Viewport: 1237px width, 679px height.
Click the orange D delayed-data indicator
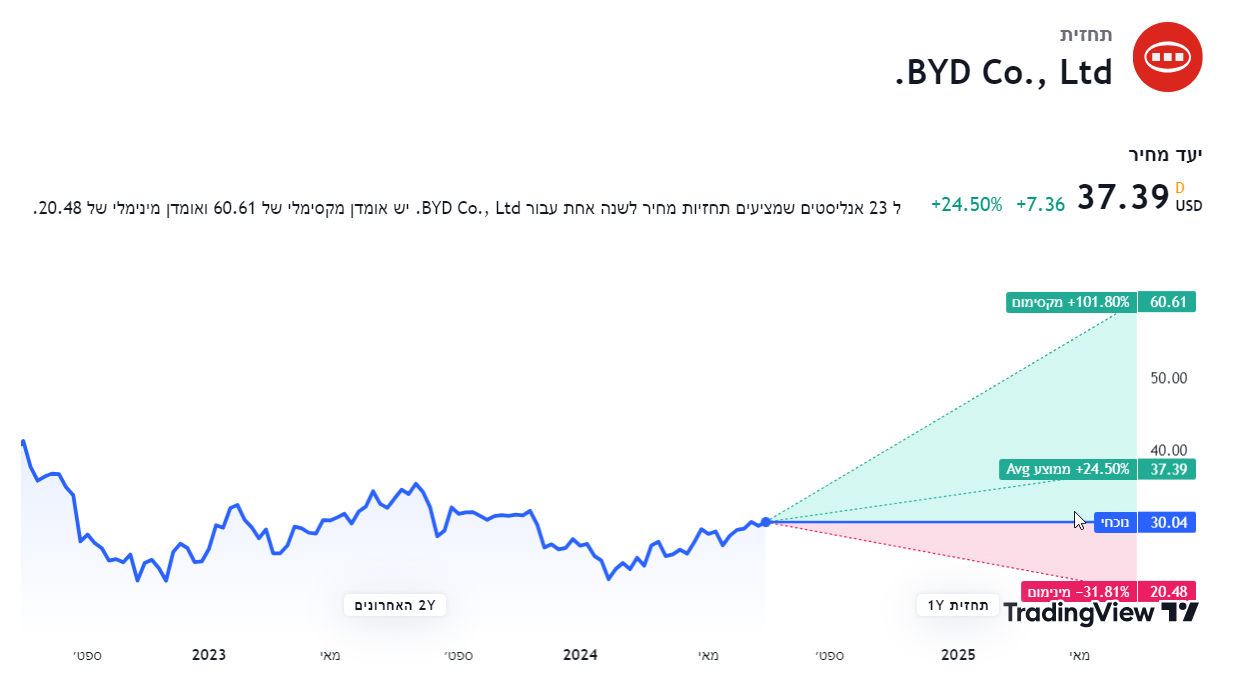click(1180, 188)
